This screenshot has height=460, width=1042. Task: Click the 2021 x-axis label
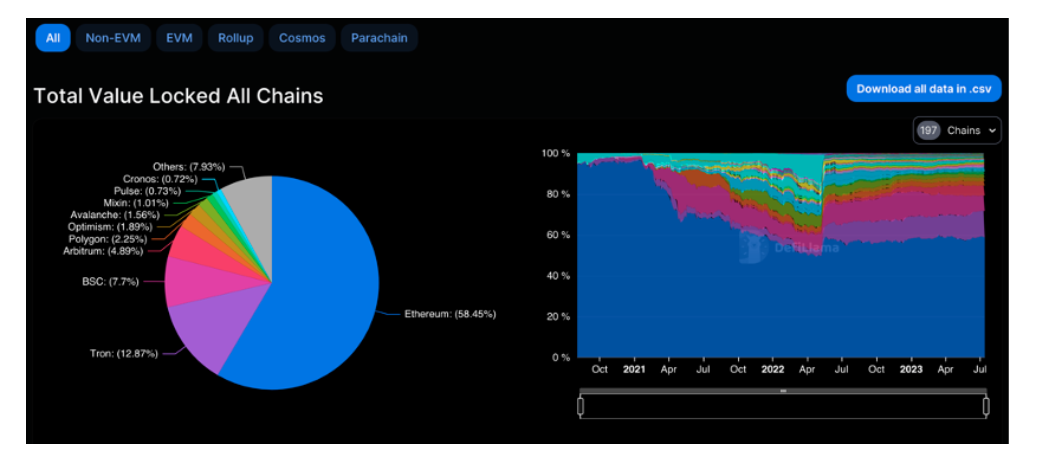(x=634, y=370)
